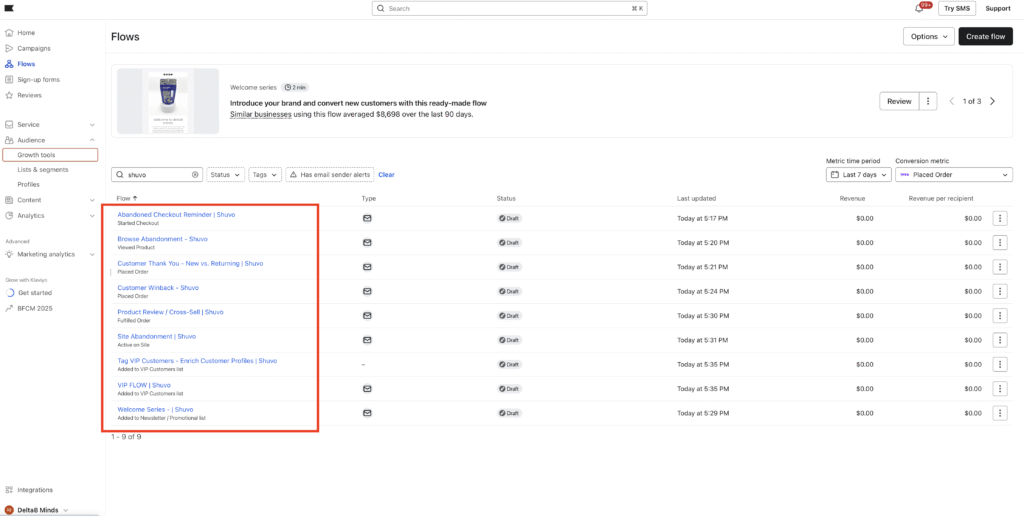The image size is (1024, 516).
Task: Open the Placed Order conversion metric dropdown
Action: 954,174
